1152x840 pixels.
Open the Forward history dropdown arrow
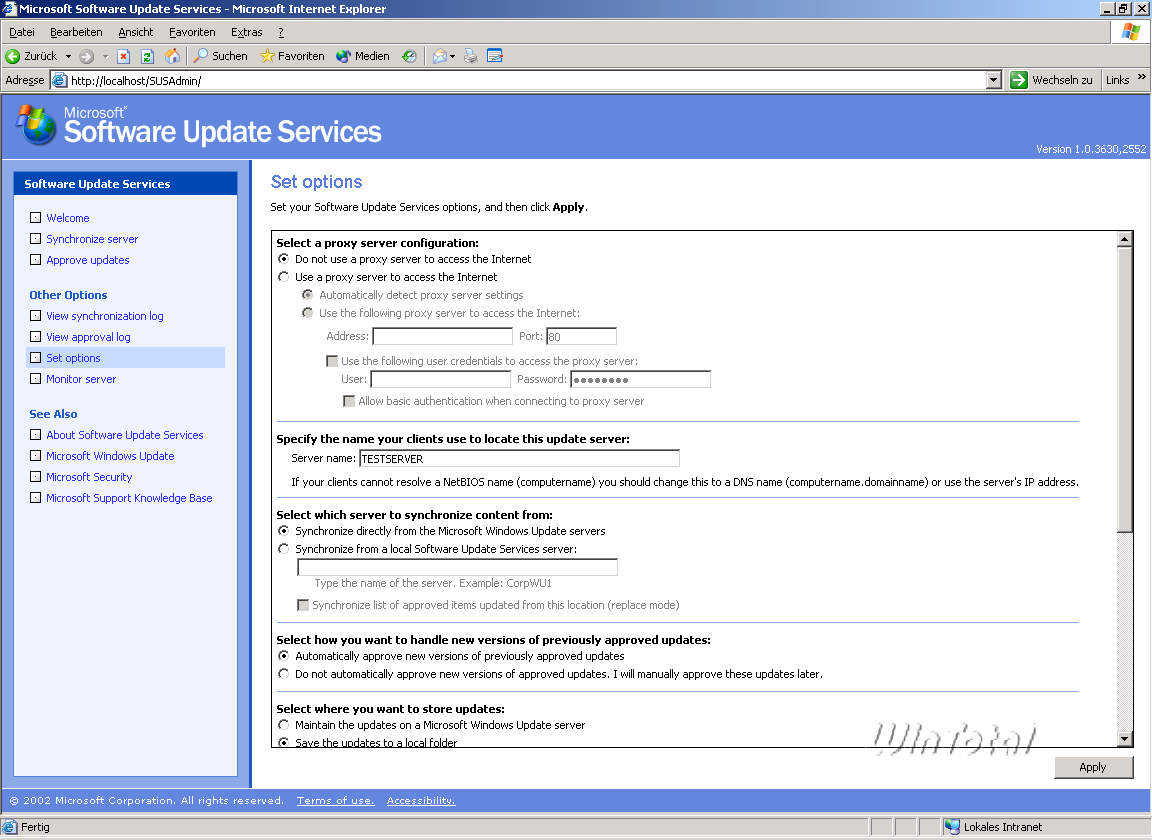[105, 56]
